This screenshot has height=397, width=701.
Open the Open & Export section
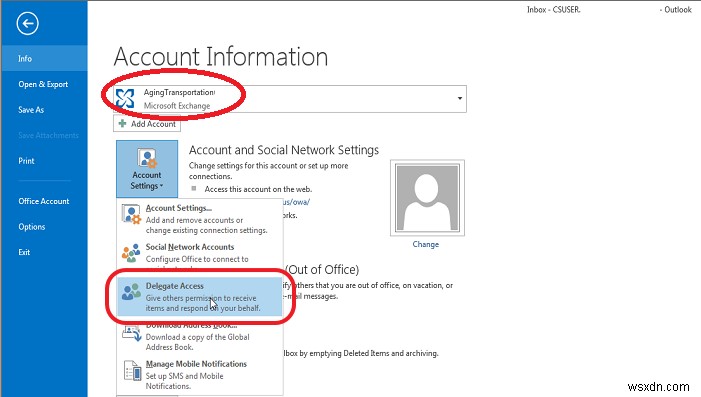[44, 84]
